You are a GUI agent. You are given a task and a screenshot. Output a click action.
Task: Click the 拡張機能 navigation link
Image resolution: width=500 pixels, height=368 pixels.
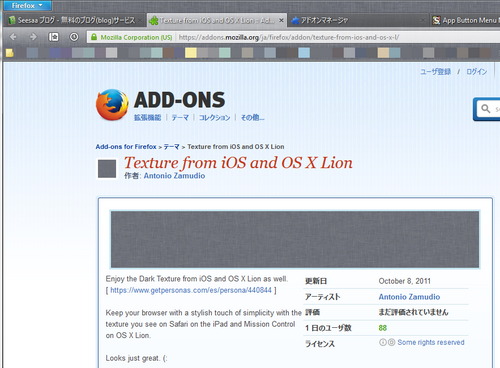[147, 117]
